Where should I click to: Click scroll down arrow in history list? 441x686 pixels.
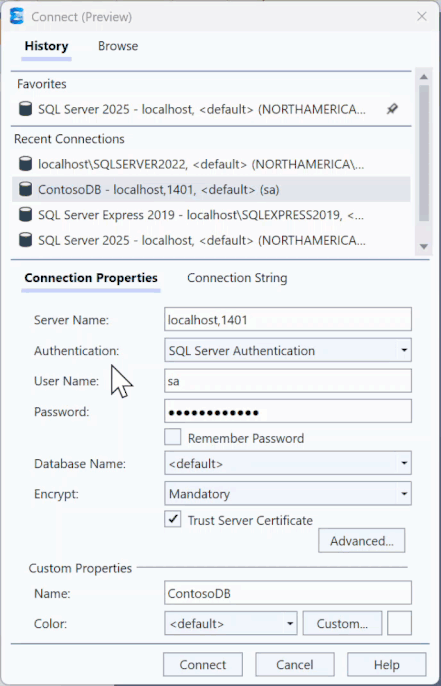[x=423, y=247]
